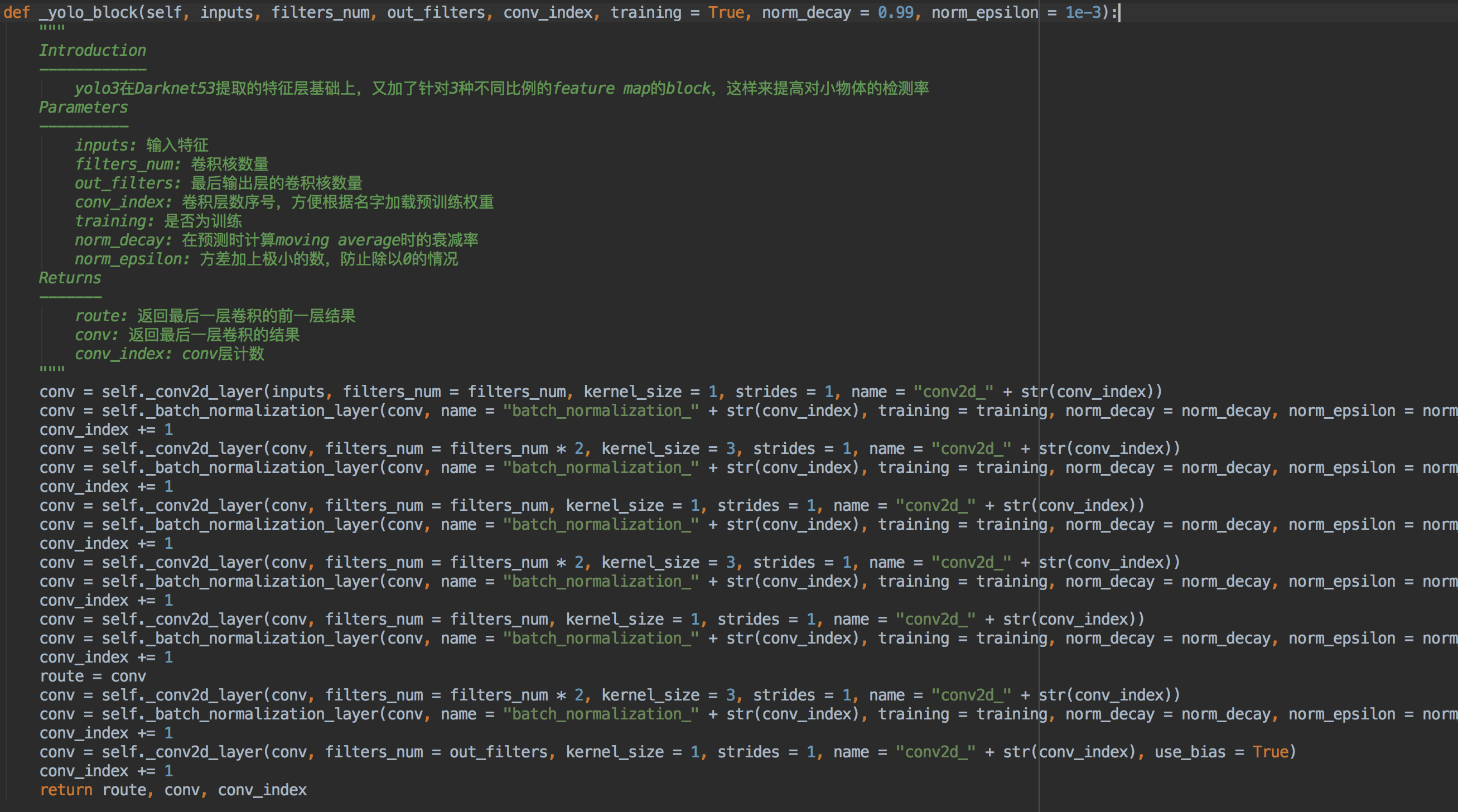Click the "route: 返回最后一层卷积的前一层结果" line
Image resolution: width=1458 pixels, height=812 pixels.
point(215,316)
